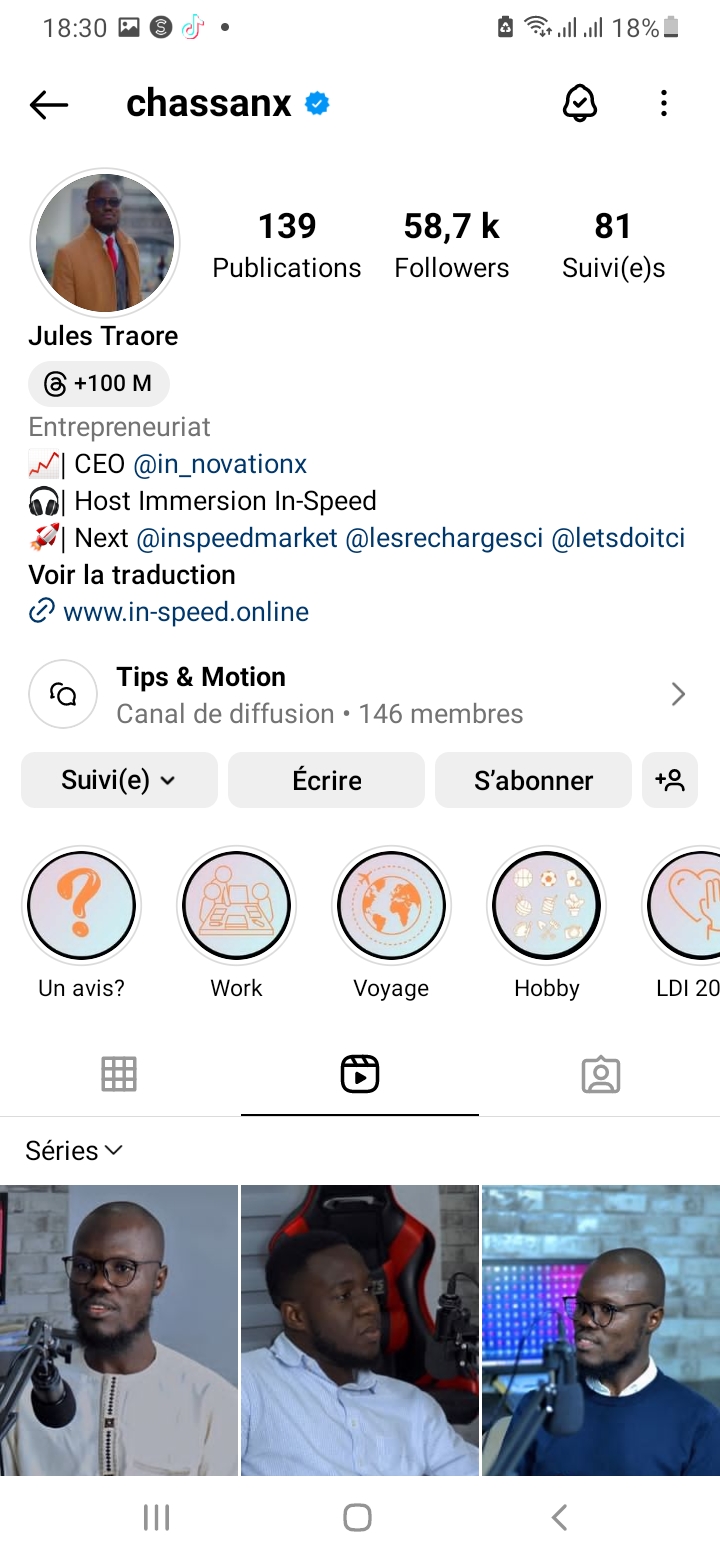Image resolution: width=720 pixels, height=1560 pixels.
Task: Open the Un avis? story highlight
Action: (81, 907)
